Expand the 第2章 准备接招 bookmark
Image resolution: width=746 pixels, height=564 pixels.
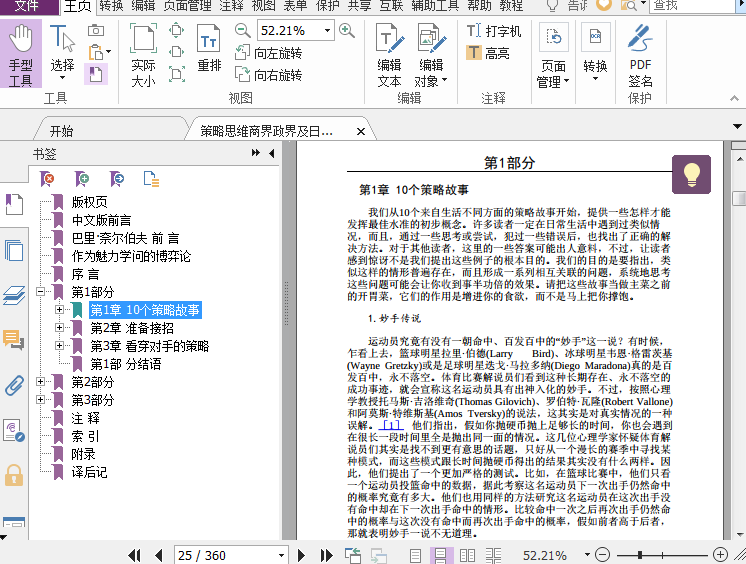coord(59,327)
